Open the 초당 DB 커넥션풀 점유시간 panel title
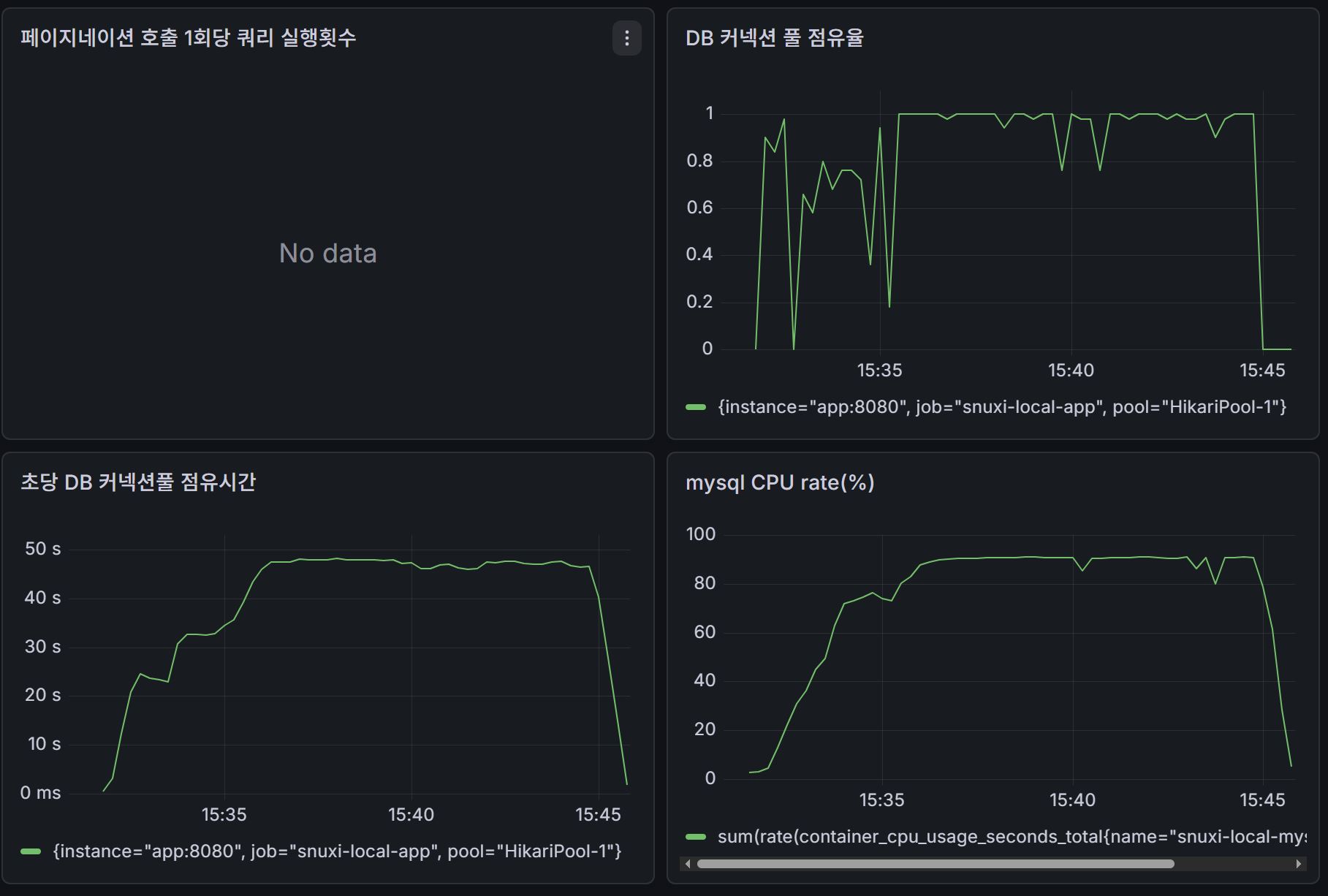The image size is (1328, 896). pos(138,482)
